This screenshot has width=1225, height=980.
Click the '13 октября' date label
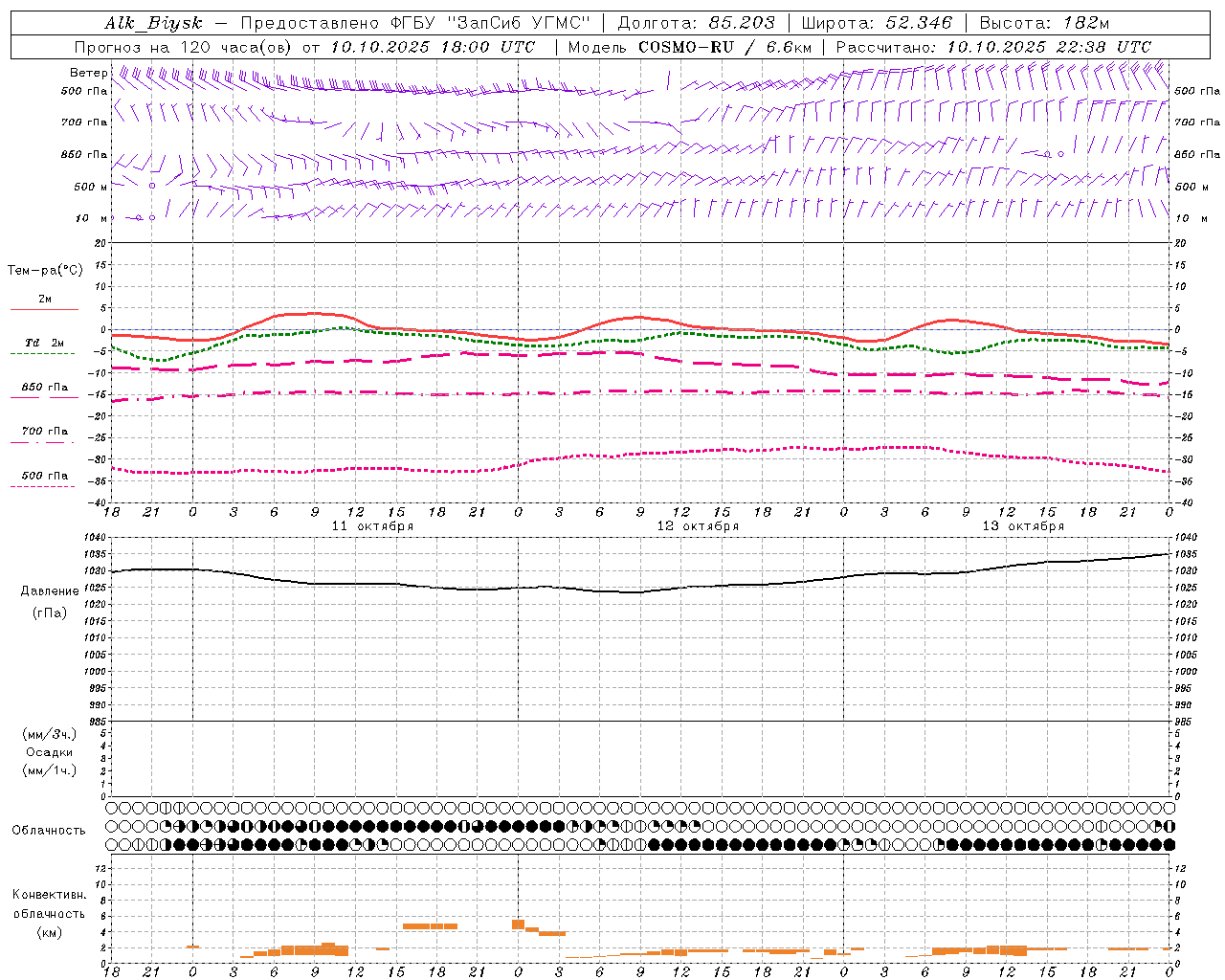(1023, 526)
